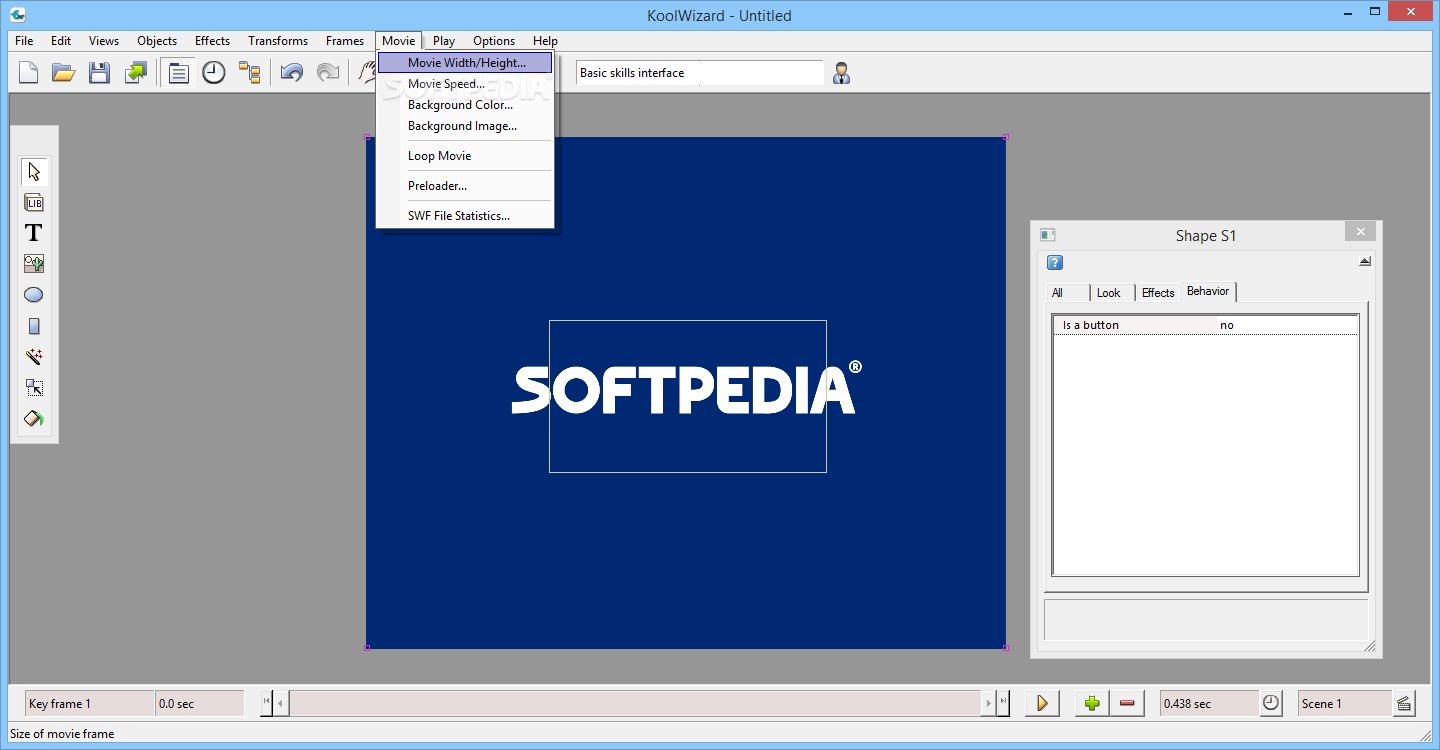Jump to last frame in timeline
The image size is (1440, 750).
click(x=1003, y=703)
